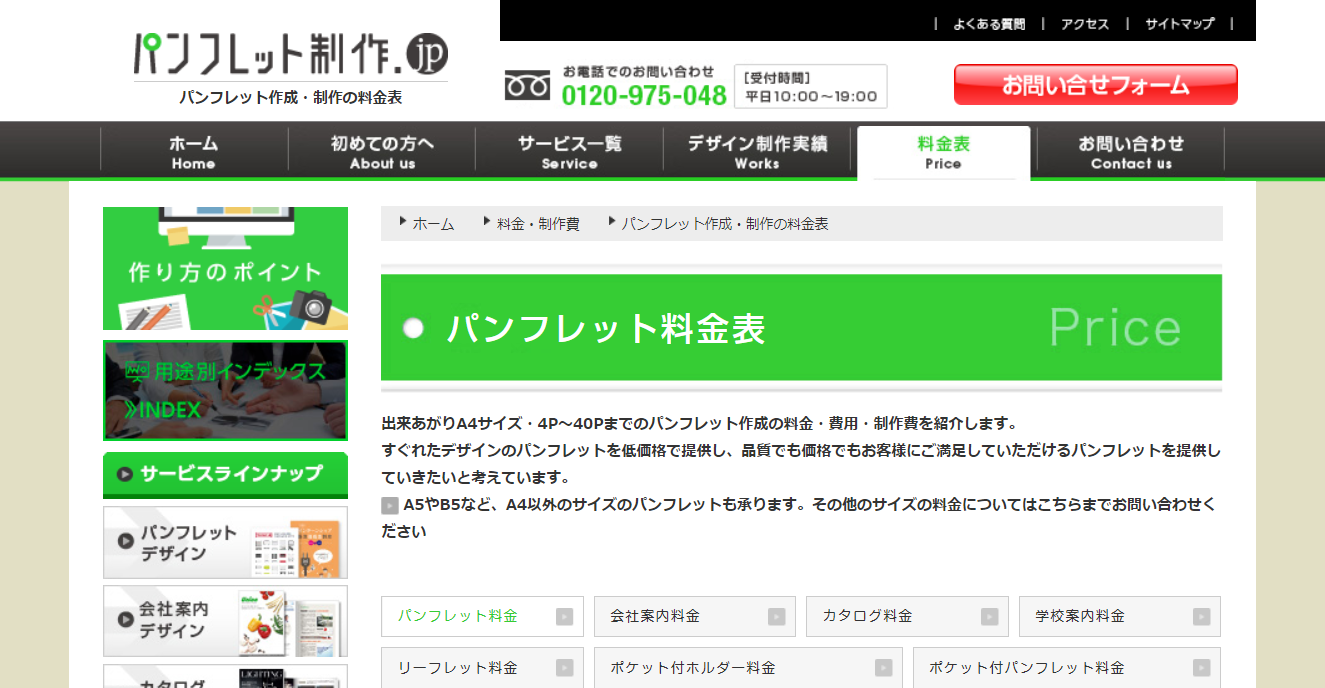
Task: Click the free-dial phone icon
Action: [x=527, y=86]
